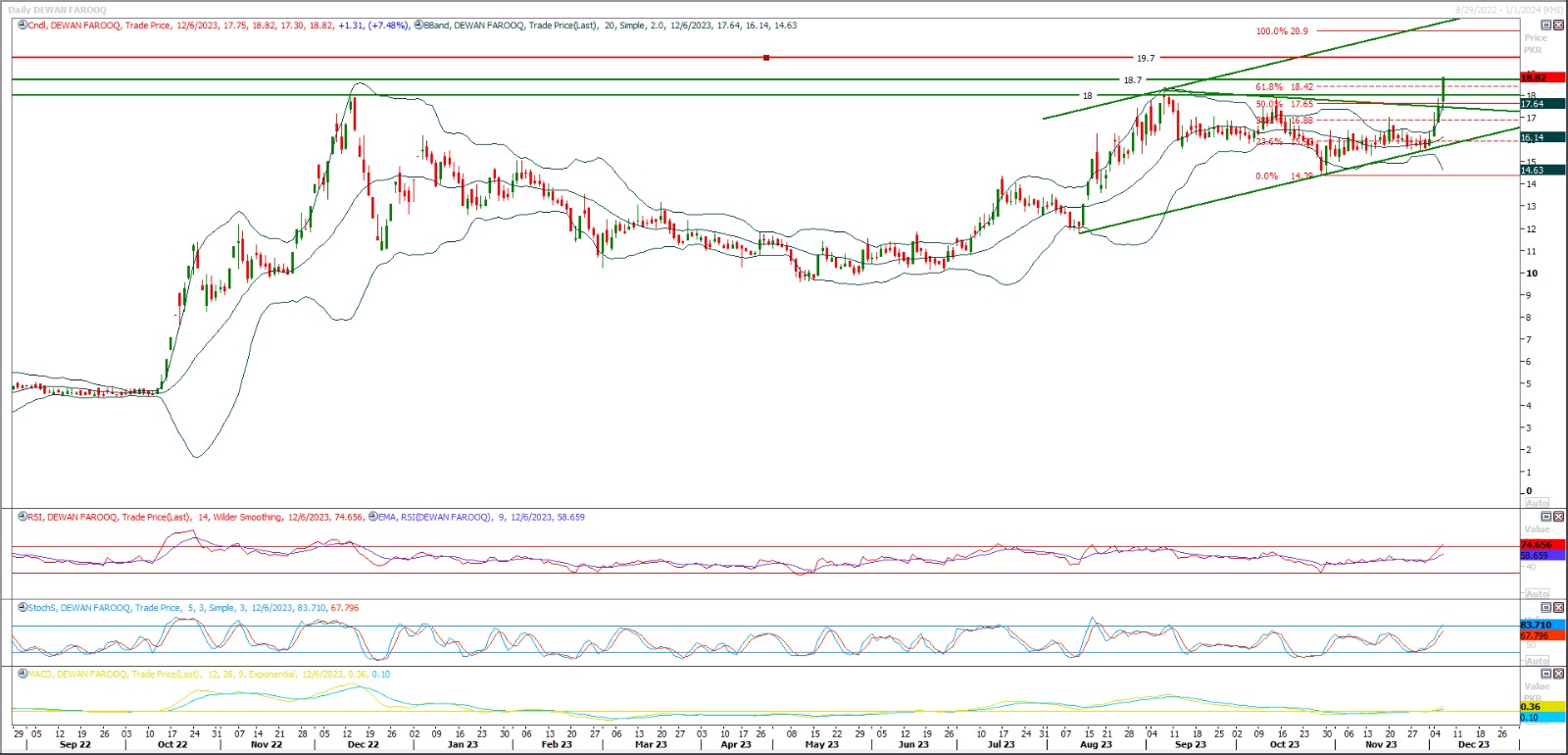Close the MACD indicator pane
The height and width of the screenshot is (755, 1568).
(1558, 675)
